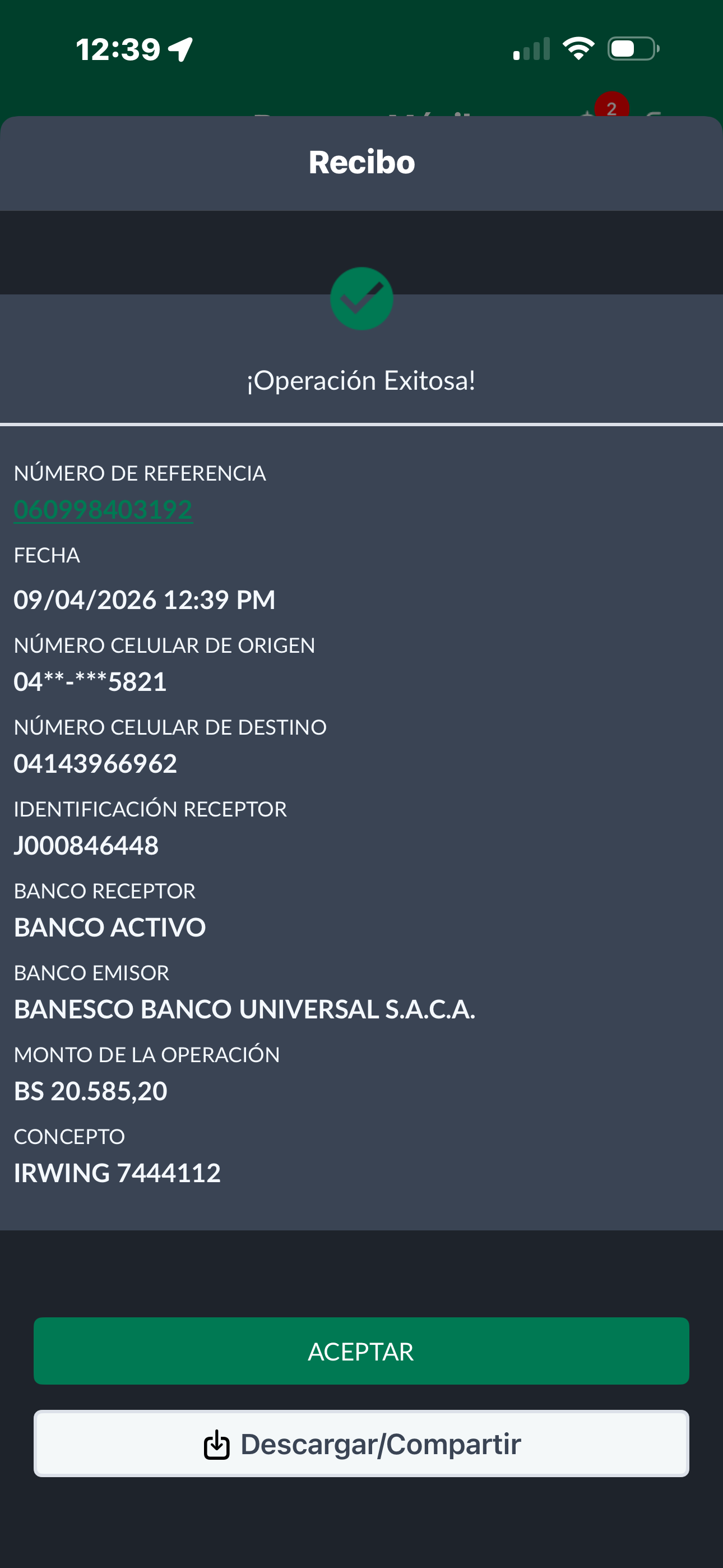
Task: Select the amount BS 20.585,20
Action: [x=91, y=1091]
